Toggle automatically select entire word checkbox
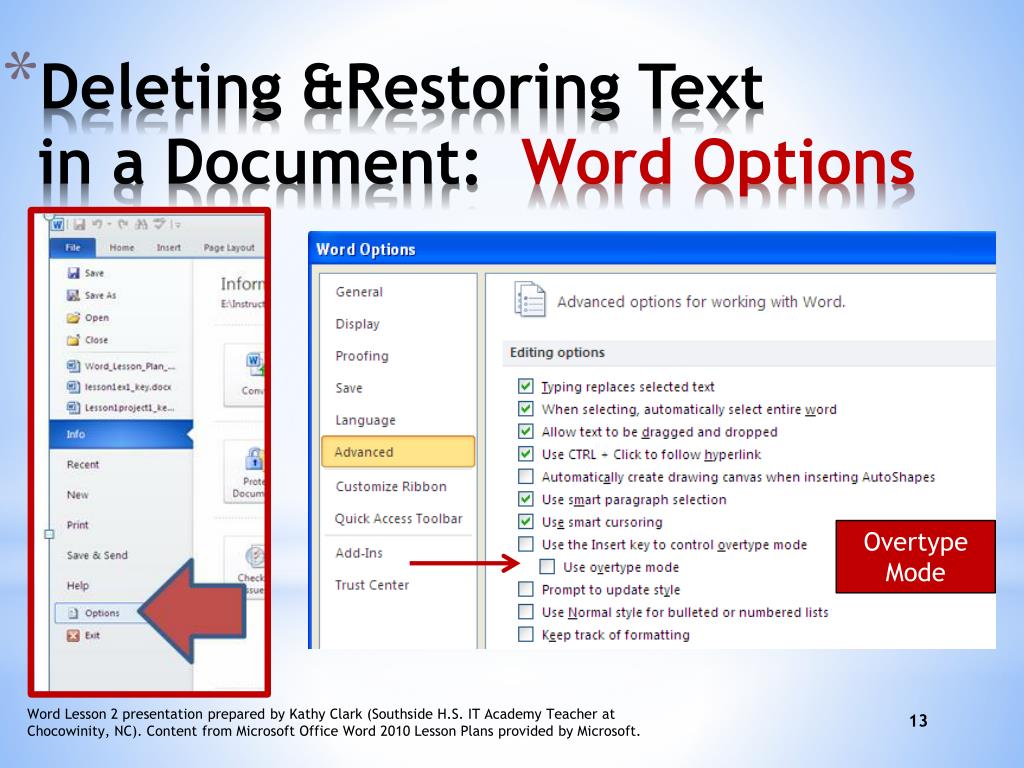Image resolution: width=1024 pixels, height=768 pixels. [526, 409]
